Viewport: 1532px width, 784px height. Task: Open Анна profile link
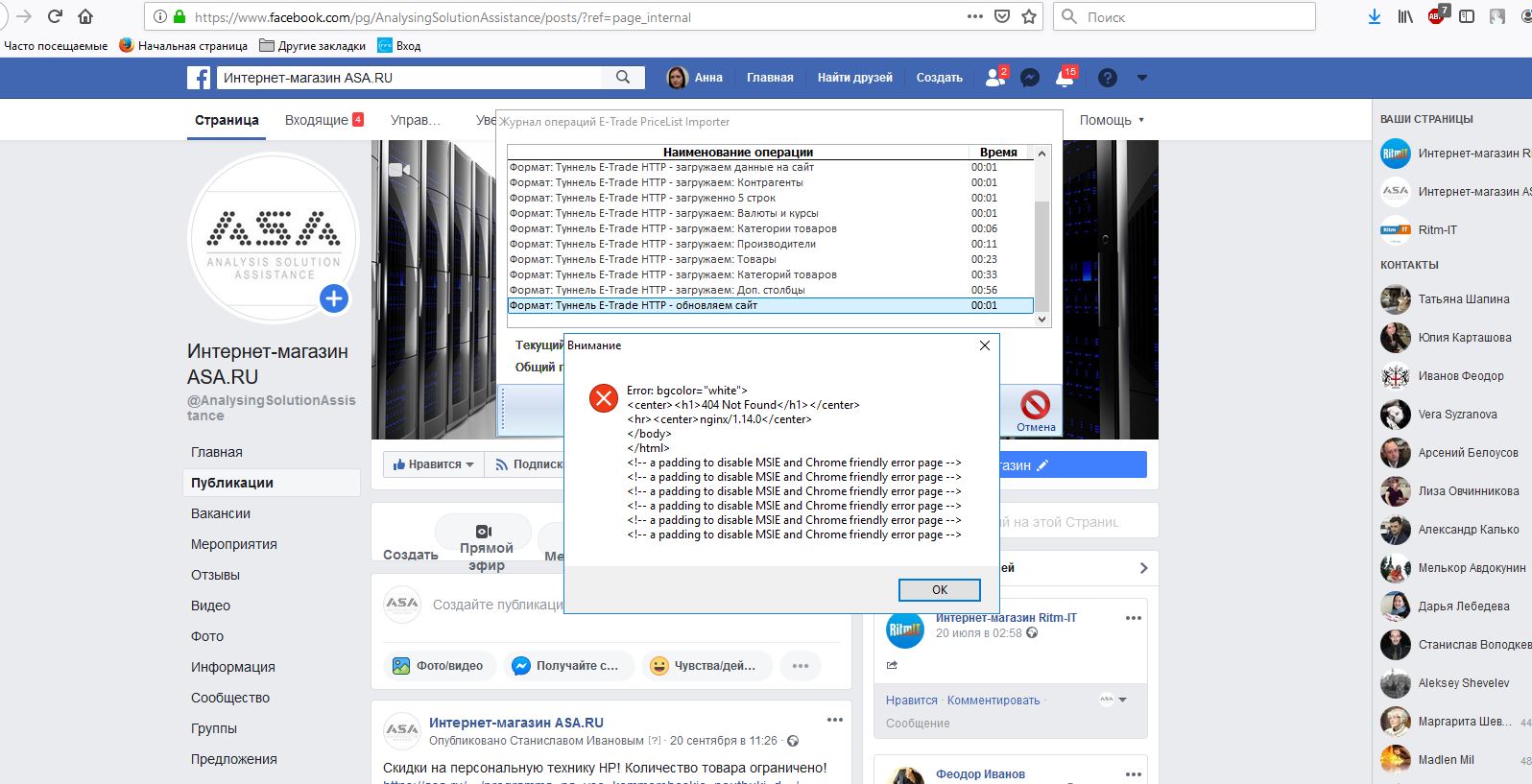coord(696,78)
